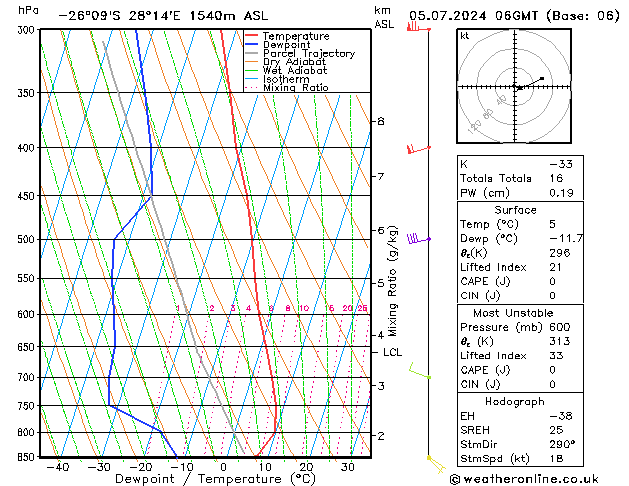This screenshot has height=486, width=629.
Task: Click the date 05.07.2024 06GMT header
Action: [474, 16]
